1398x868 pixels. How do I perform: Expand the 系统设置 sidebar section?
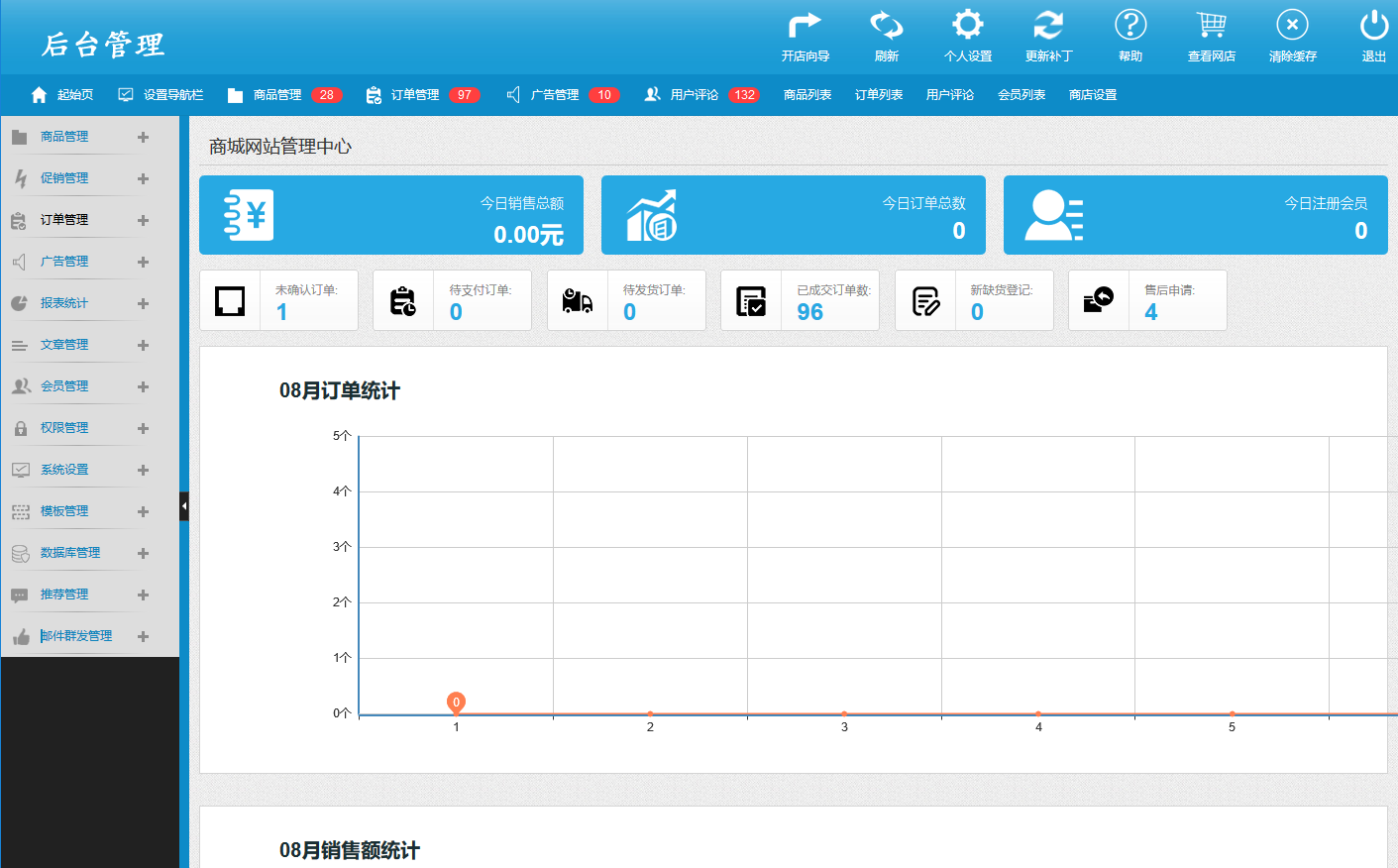[143, 470]
